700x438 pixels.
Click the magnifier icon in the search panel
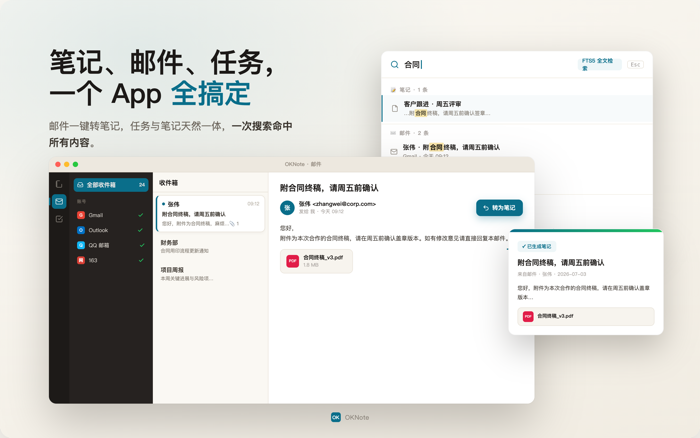(x=395, y=65)
